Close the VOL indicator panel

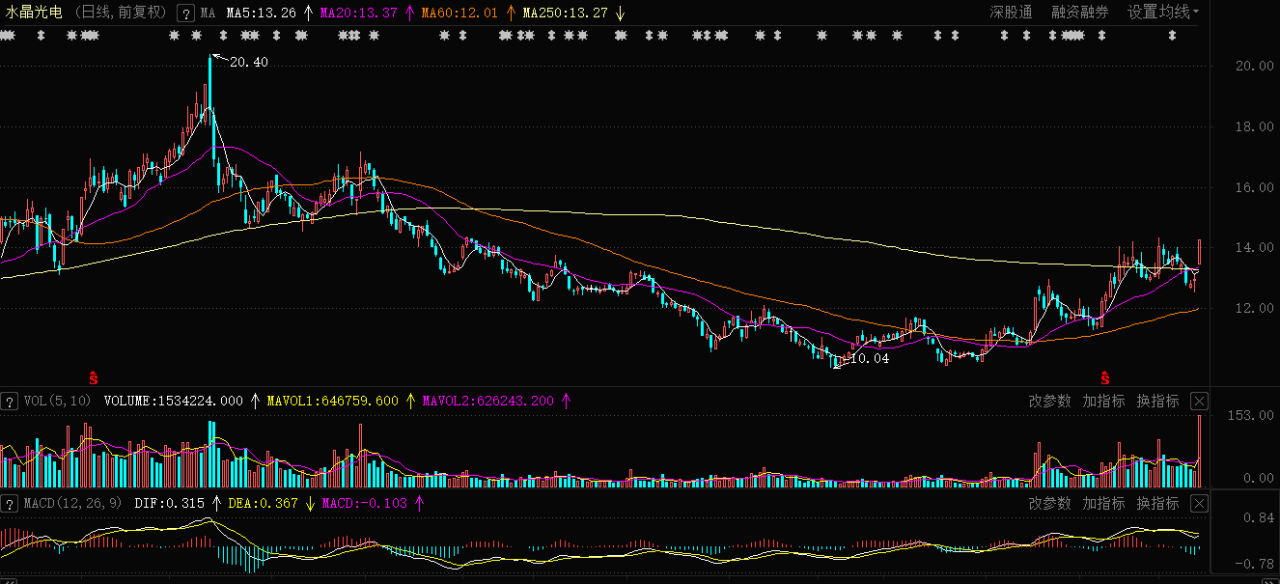pos(1199,401)
